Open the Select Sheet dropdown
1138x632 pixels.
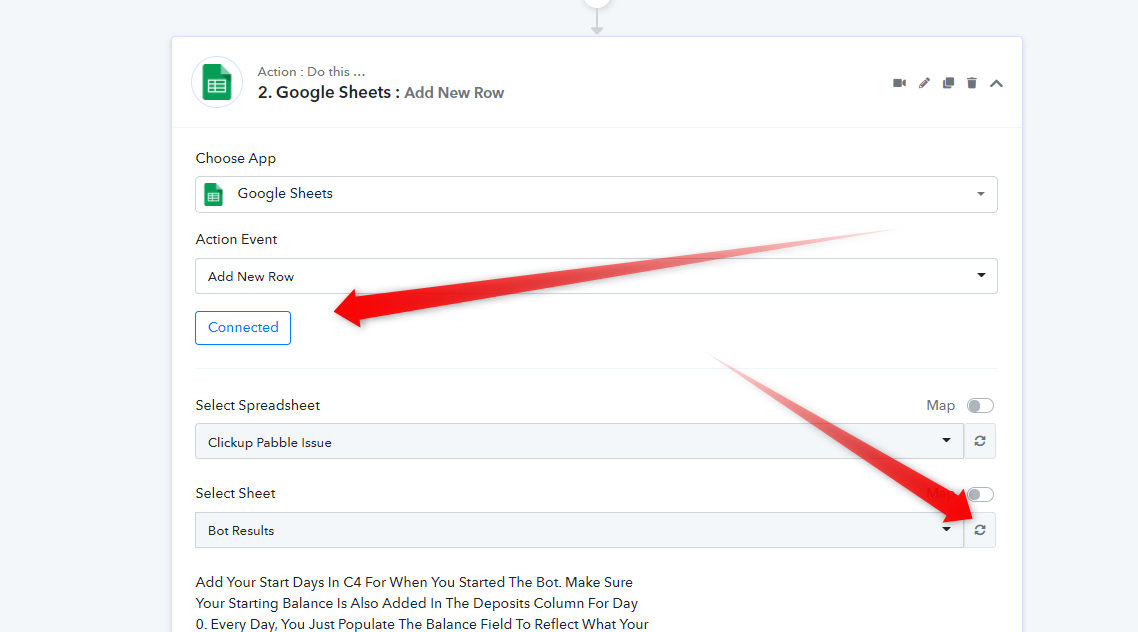[579, 530]
